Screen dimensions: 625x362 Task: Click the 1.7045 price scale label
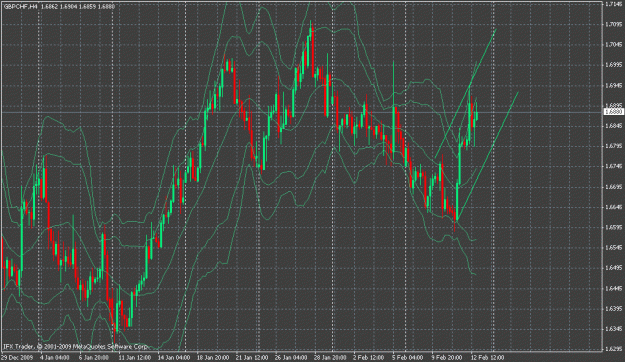tap(613, 45)
